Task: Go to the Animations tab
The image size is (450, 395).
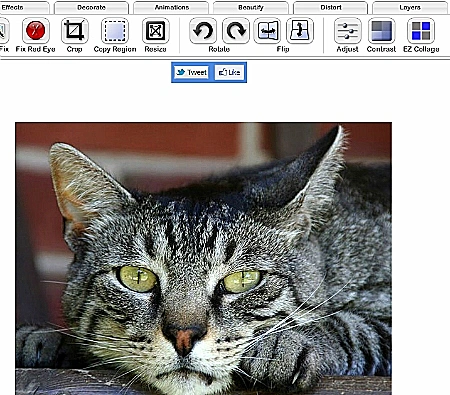Action: (x=171, y=8)
